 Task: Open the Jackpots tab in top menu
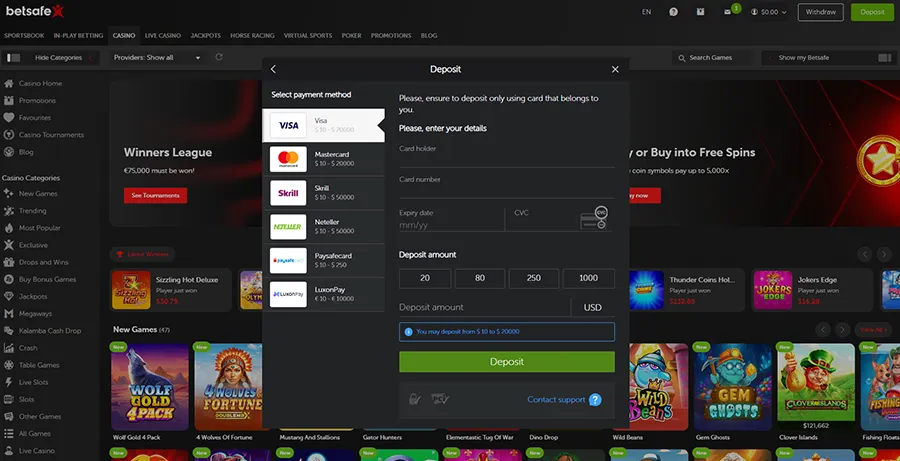click(205, 36)
